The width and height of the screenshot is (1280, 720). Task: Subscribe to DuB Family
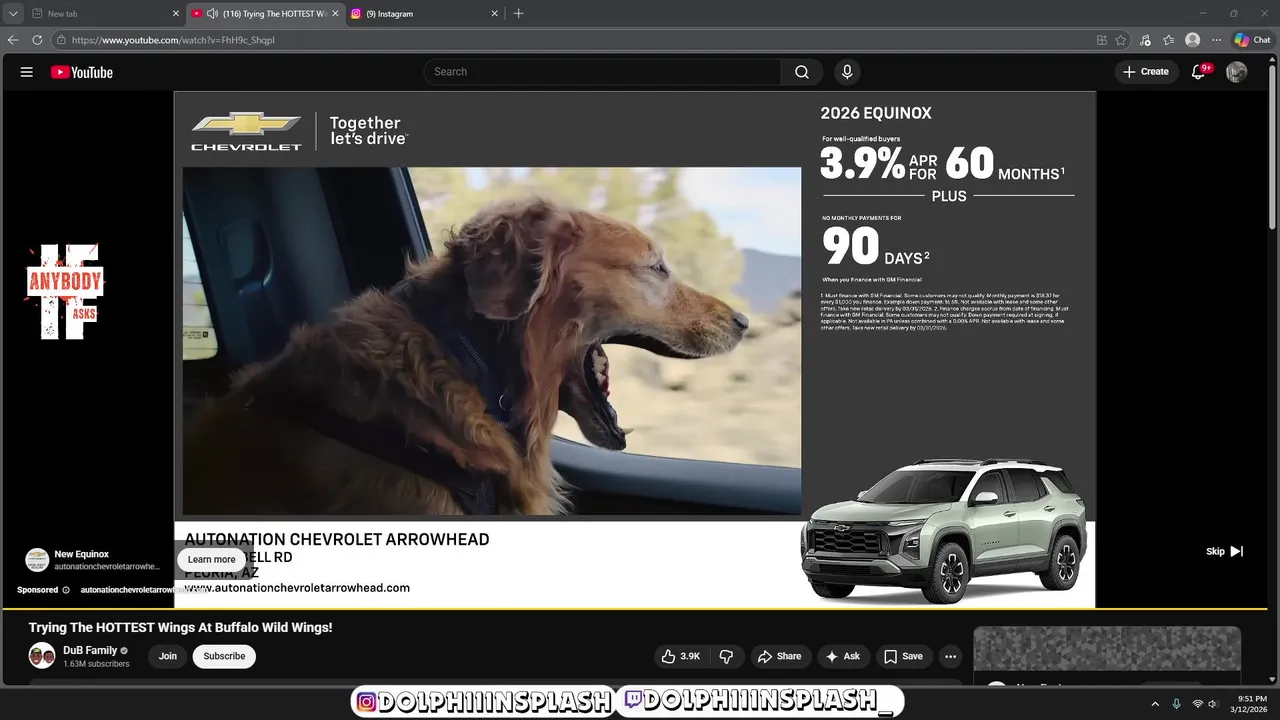(224, 656)
